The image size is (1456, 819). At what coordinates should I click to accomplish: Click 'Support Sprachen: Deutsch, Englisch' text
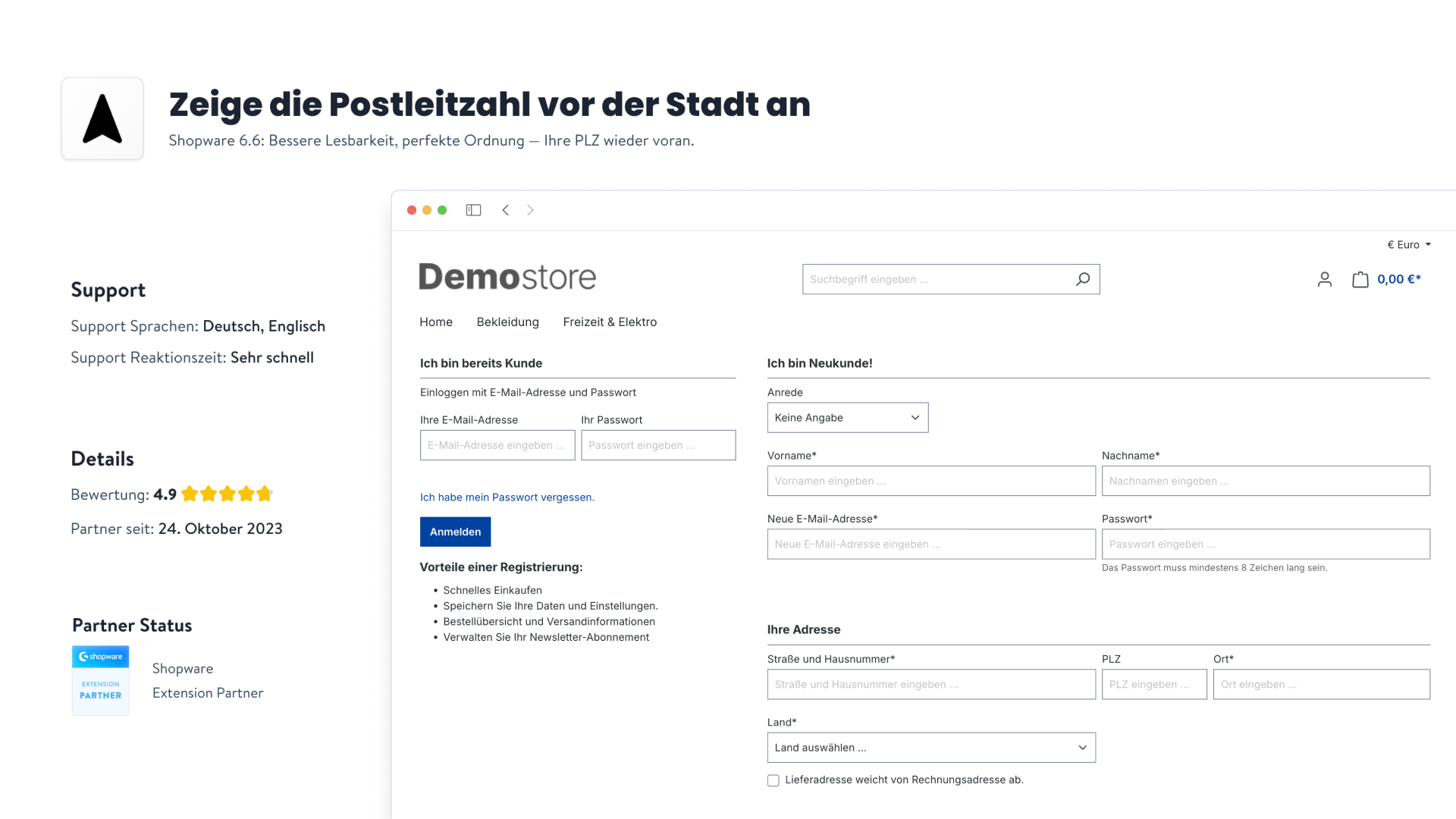tap(198, 326)
